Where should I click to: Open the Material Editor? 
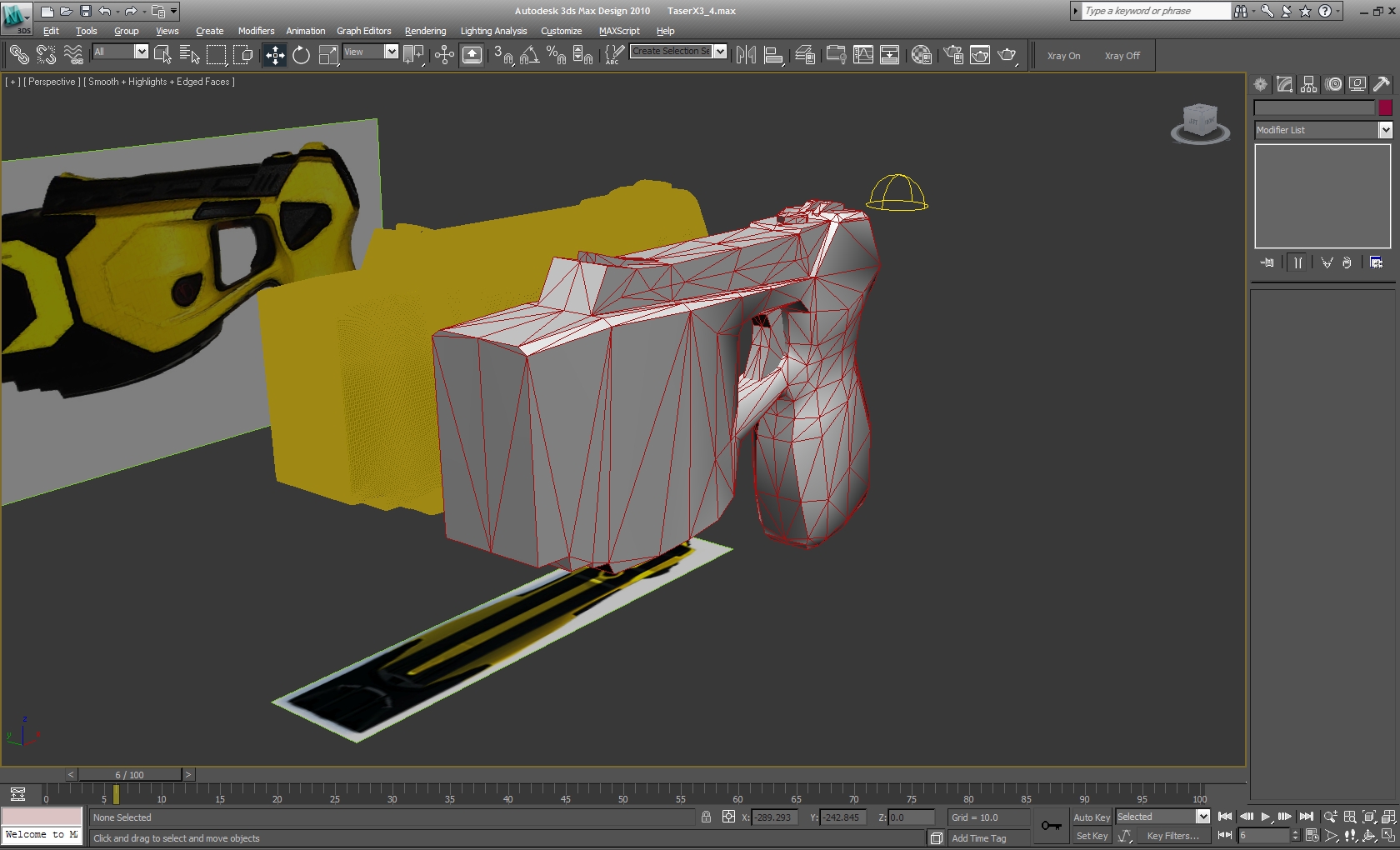(x=921, y=56)
